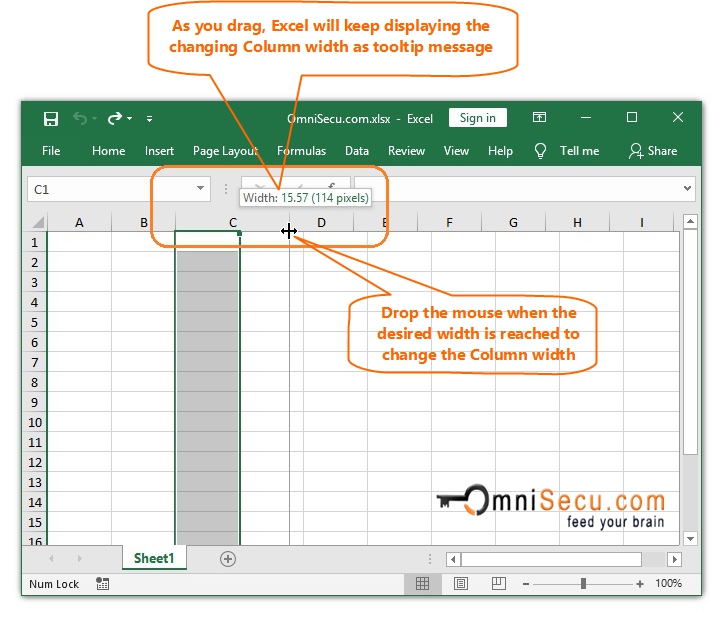Select column D header
The image size is (725, 621).
[321, 222]
